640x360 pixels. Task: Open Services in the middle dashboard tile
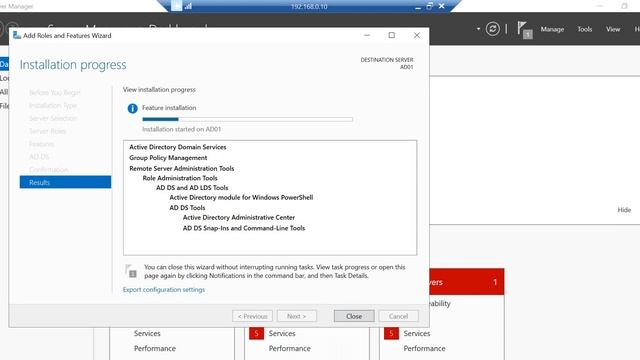(282, 333)
